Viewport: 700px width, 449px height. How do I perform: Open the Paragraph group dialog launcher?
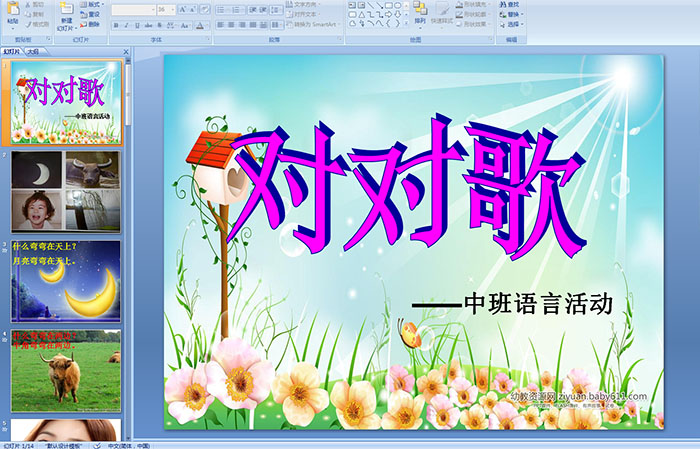coord(340,40)
